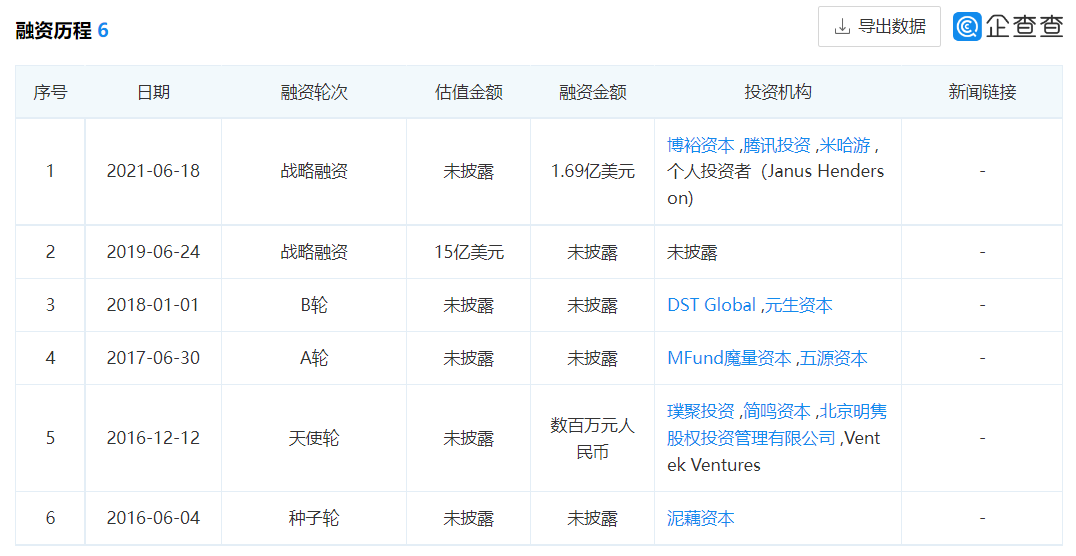Viewport: 1076px width, 556px height.
Task: Click the 序号 column header
Action: coord(50,92)
